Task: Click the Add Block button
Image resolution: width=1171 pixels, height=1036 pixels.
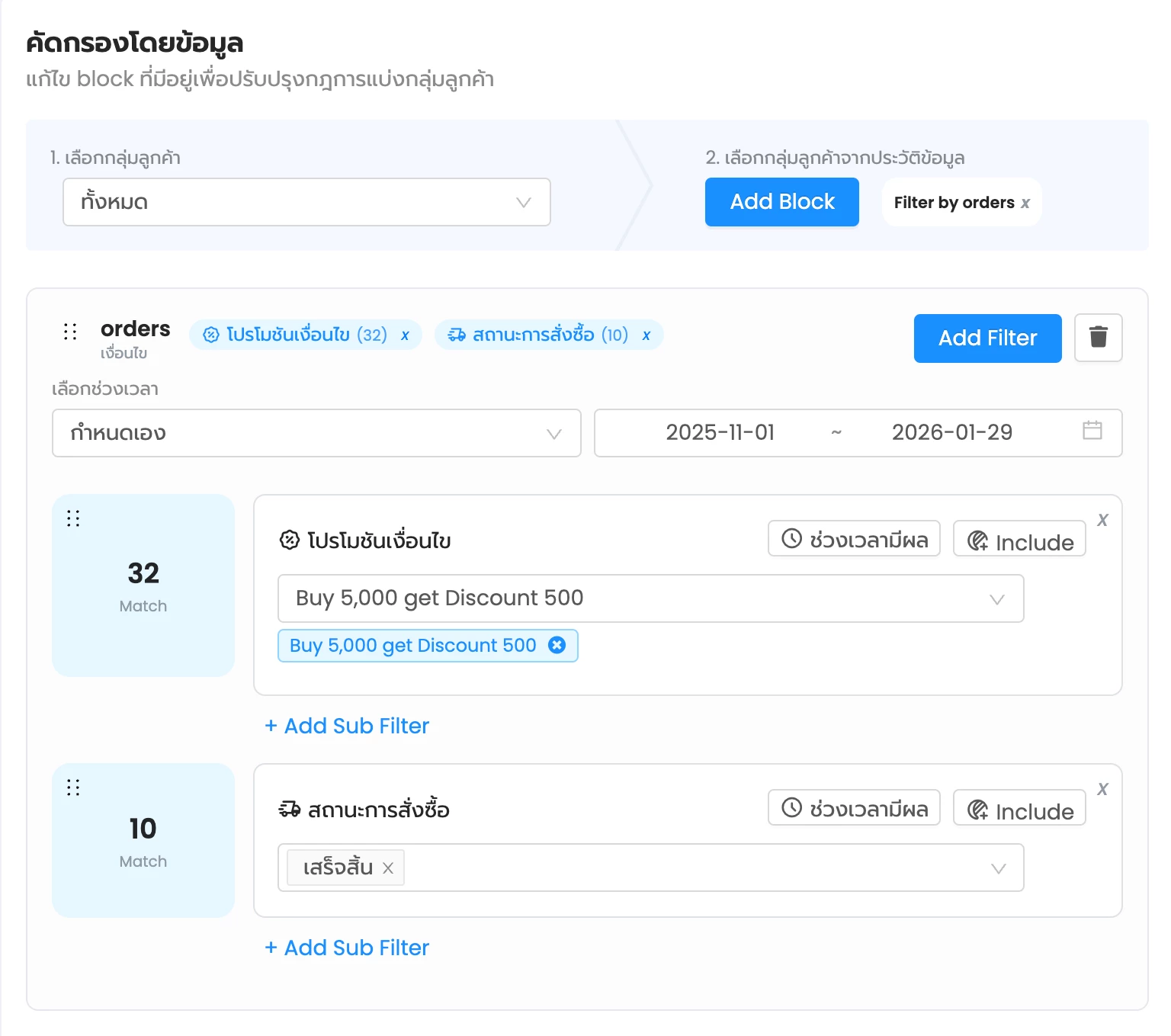Action: pos(781,202)
